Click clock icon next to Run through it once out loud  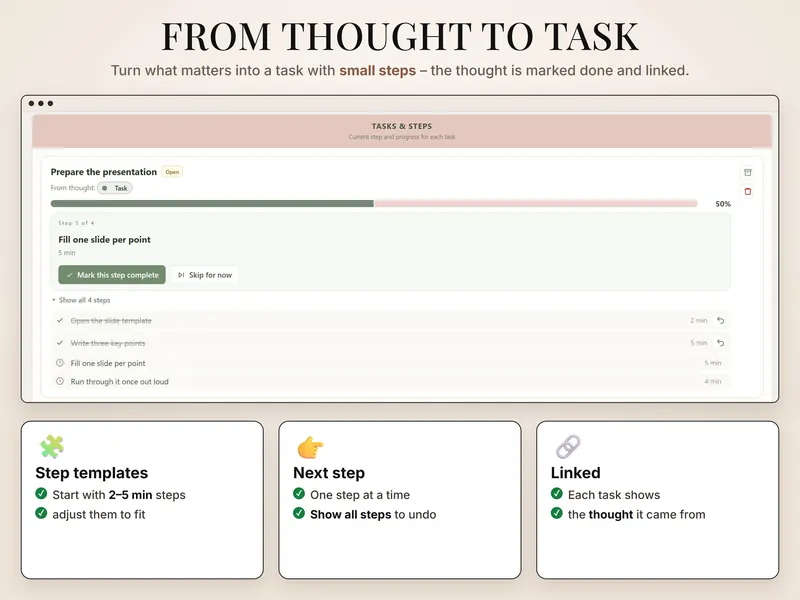60,381
